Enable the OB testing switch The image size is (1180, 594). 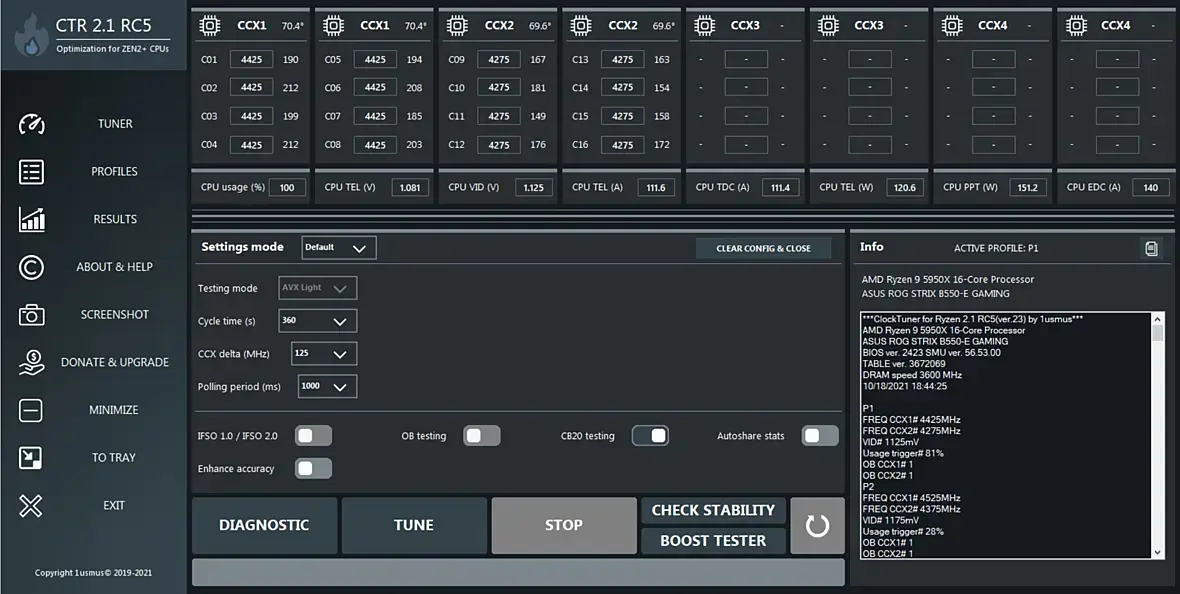(x=482, y=436)
